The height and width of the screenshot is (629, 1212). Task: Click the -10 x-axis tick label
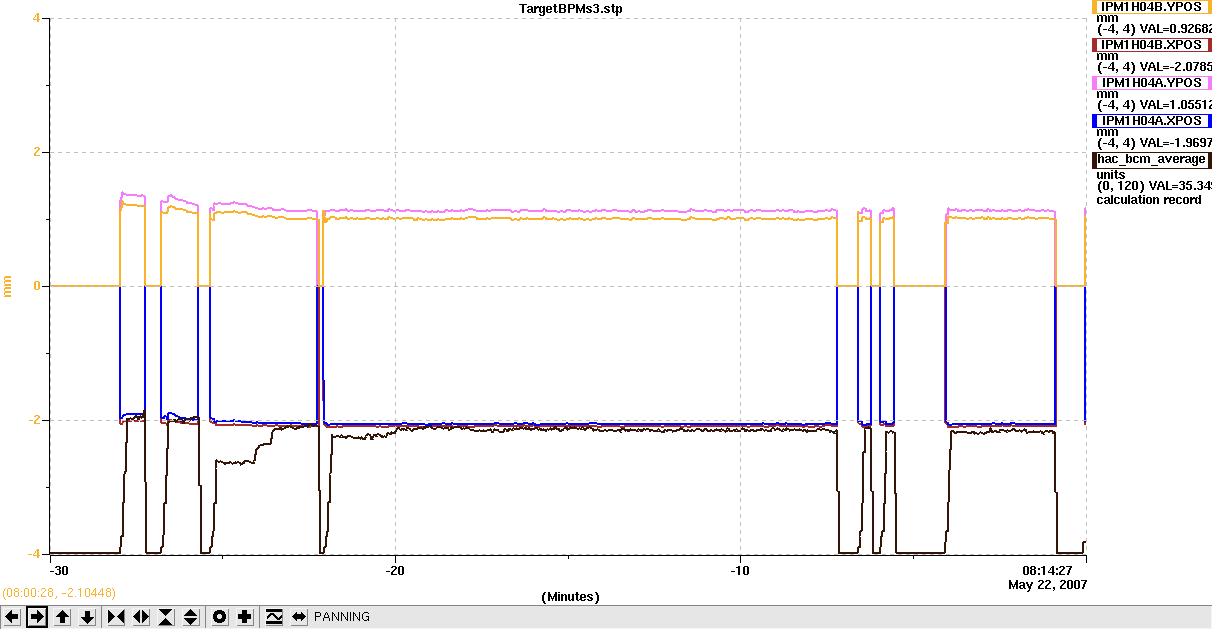(740, 570)
